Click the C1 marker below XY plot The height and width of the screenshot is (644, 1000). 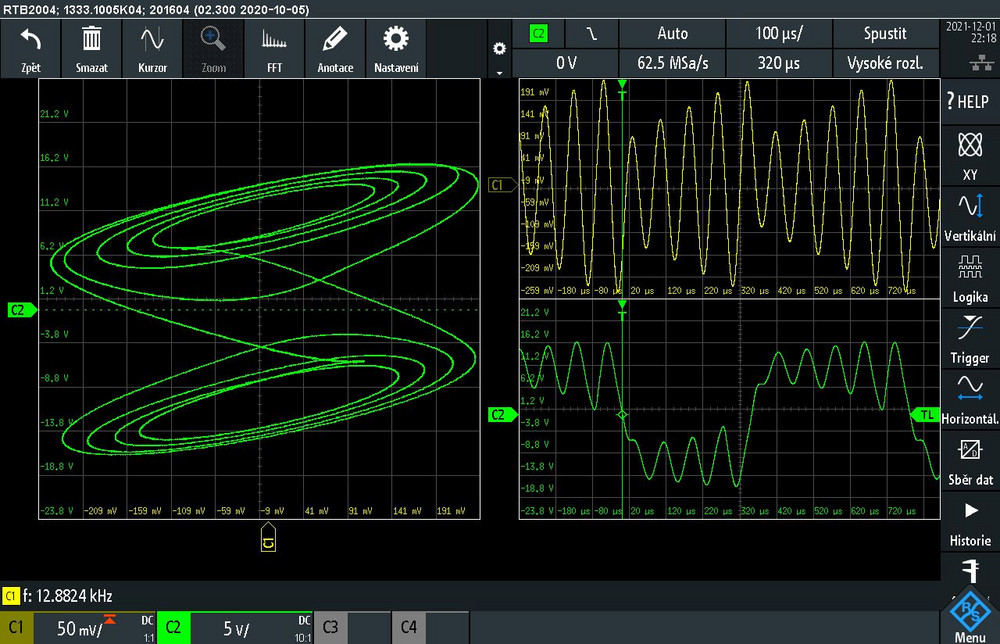[x=268, y=537]
